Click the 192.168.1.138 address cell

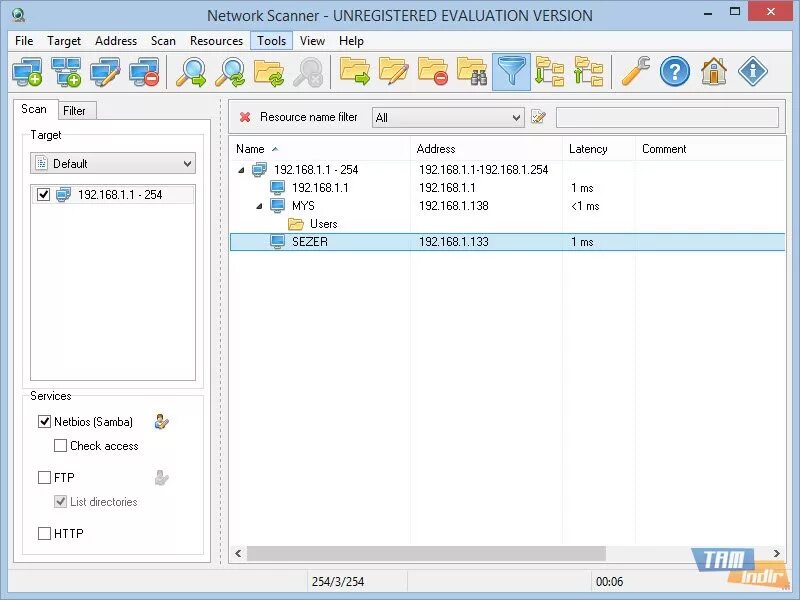[454, 206]
